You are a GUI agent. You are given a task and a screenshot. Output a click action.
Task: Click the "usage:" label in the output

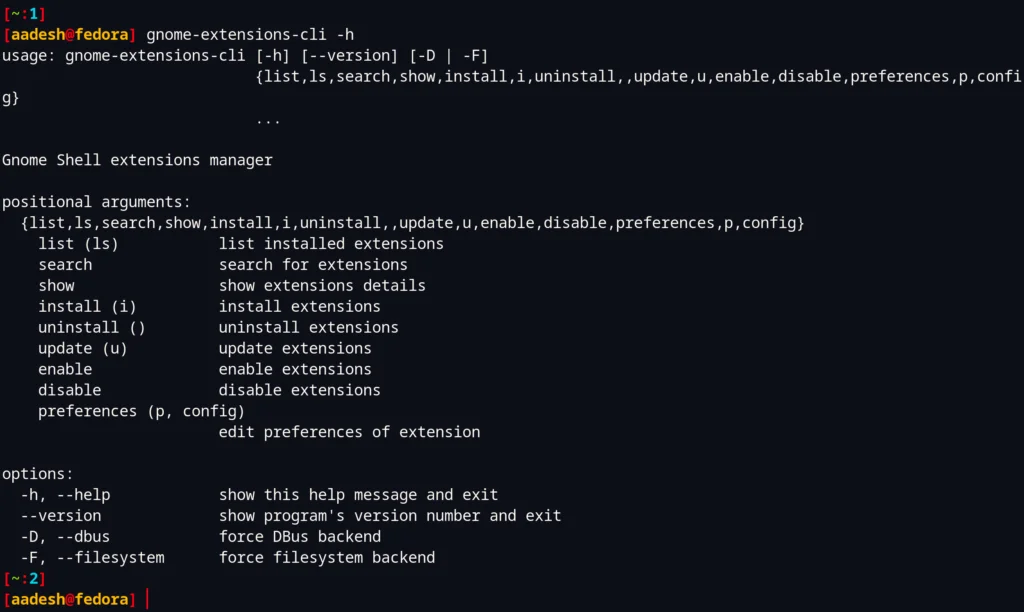coord(29,56)
